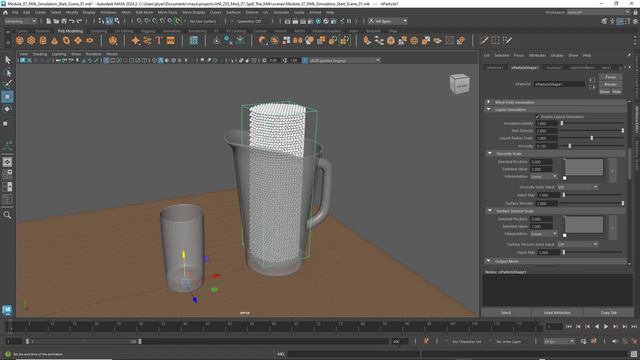Collapse the Output Mesh section
This screenshot has width=640, height=360.
[x=489, y=261]
